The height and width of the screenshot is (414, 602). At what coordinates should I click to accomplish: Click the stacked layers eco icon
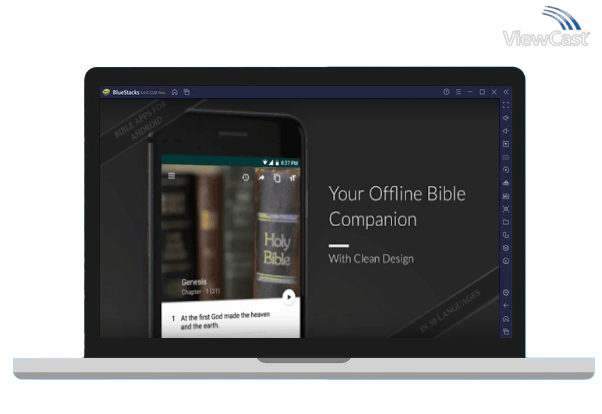click(x=506, y=248)
